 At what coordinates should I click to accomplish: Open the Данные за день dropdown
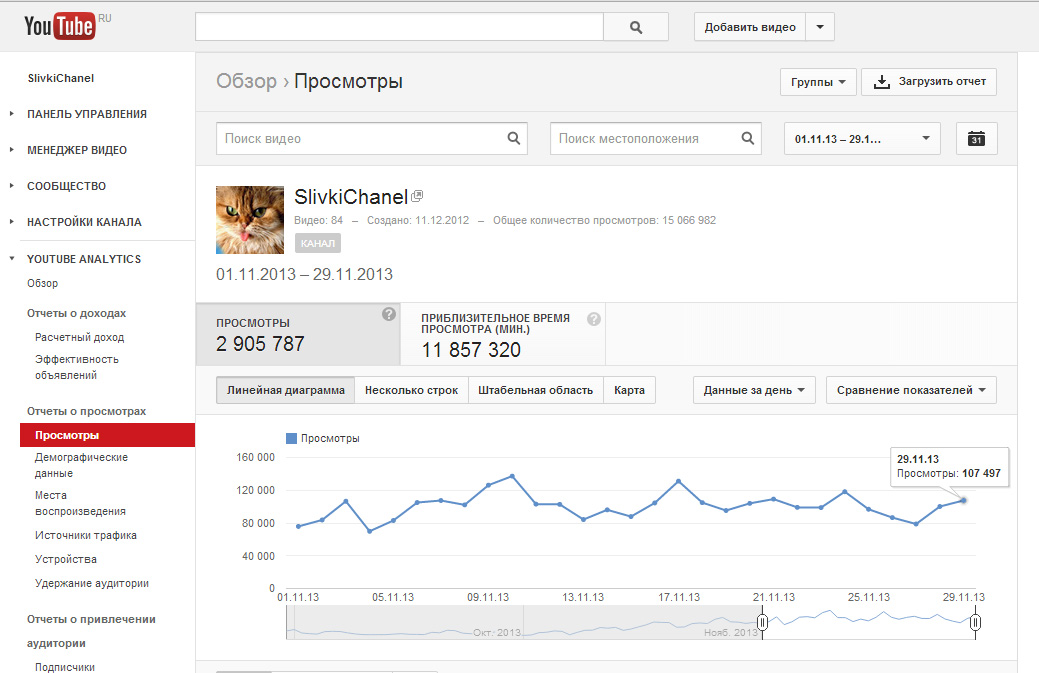click(754, 390)
